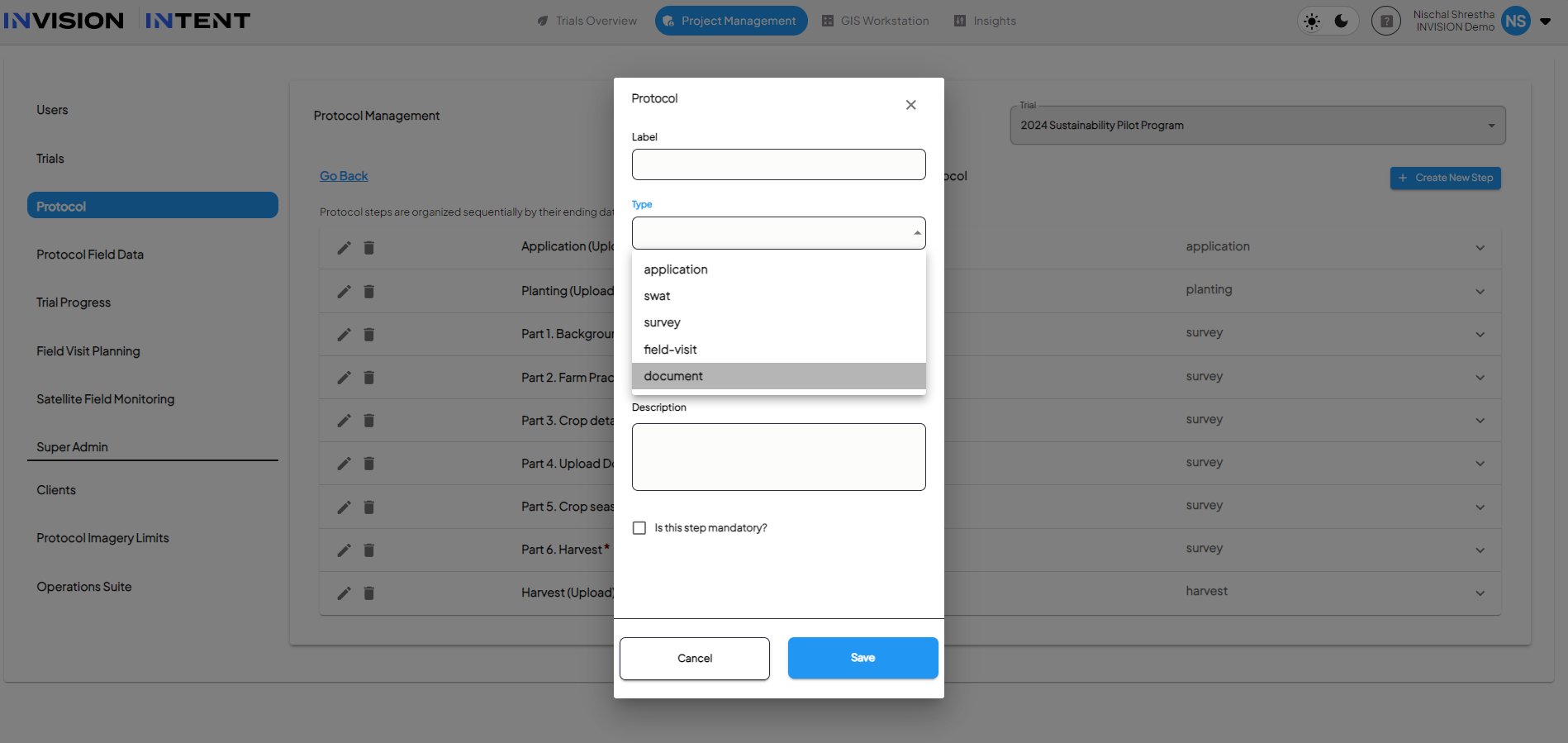This screenshot has width=1568, height=743.
Task: Go to Protocol Field Data in sidebar
Action: pos(90,255)
